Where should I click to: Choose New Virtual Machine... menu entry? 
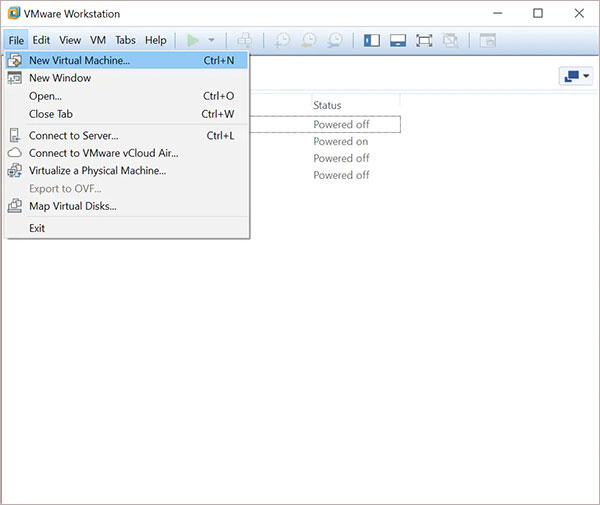[x=127, y=60]
